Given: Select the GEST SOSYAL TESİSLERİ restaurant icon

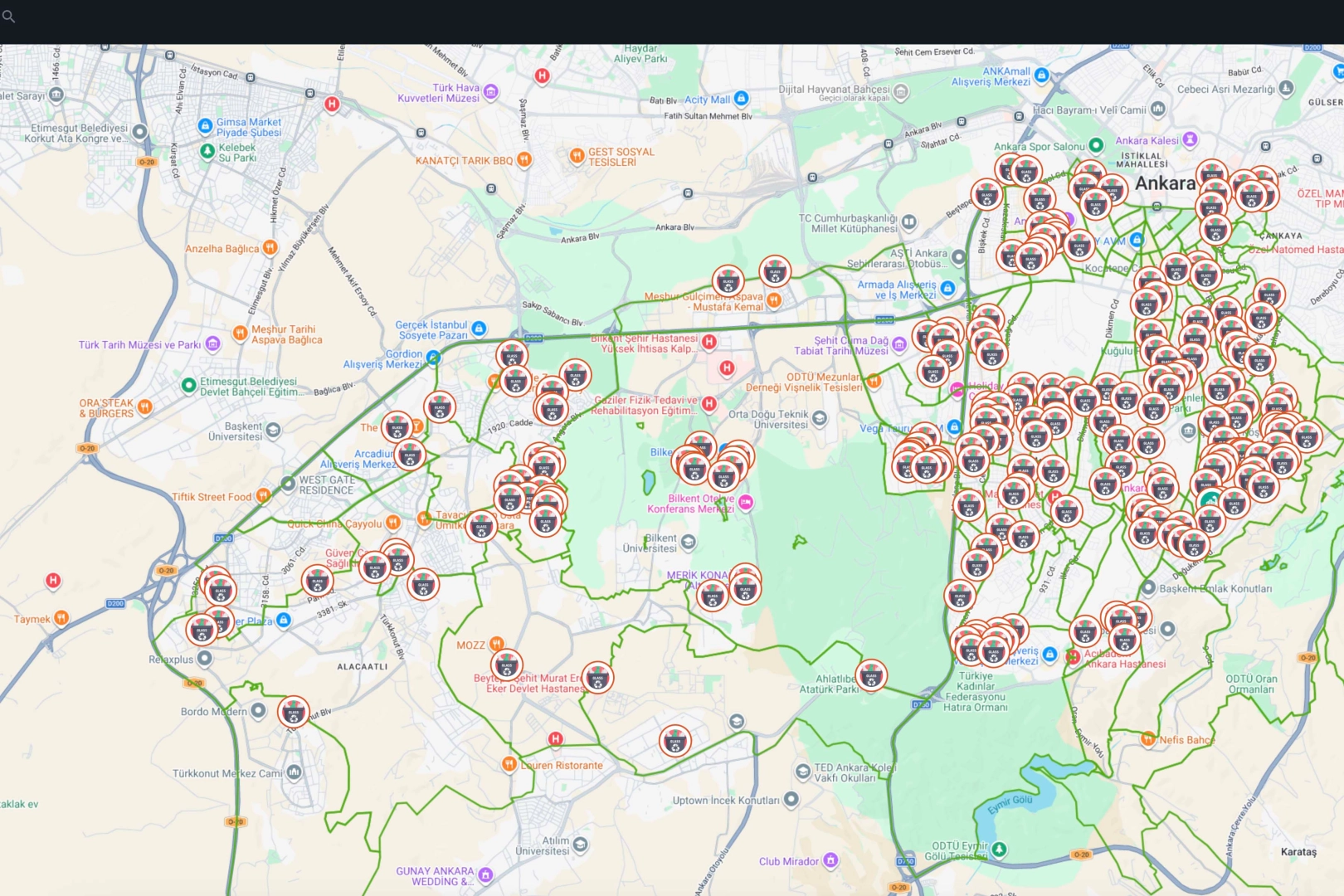Looking at the screenshot, I should 577,155.
